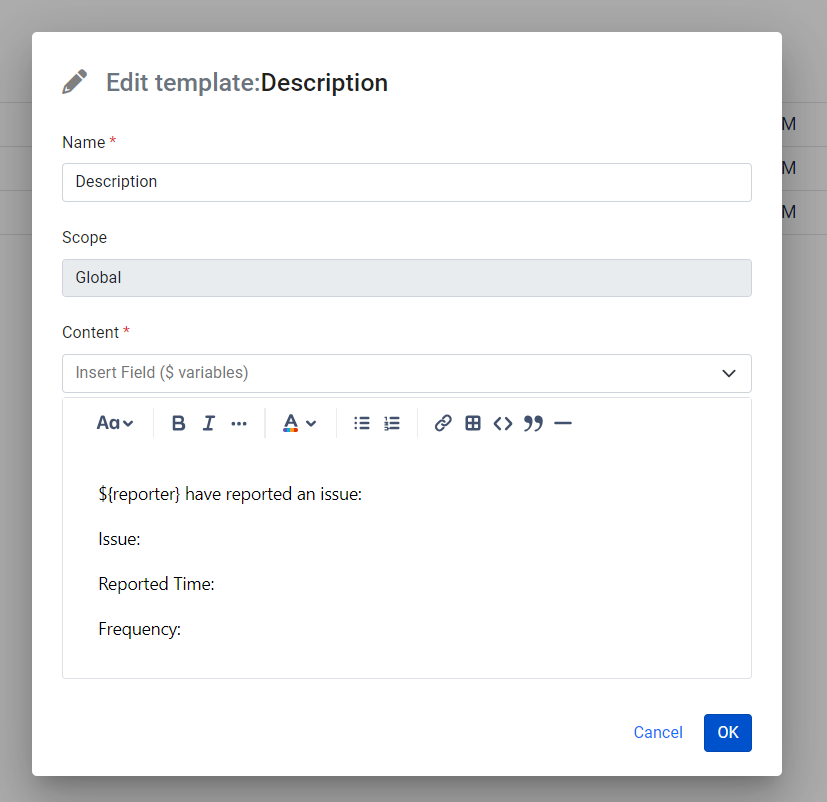827x802 pixels.
Task: Place cursor on the Reported Time: line
Action: (x=156, y=584)
